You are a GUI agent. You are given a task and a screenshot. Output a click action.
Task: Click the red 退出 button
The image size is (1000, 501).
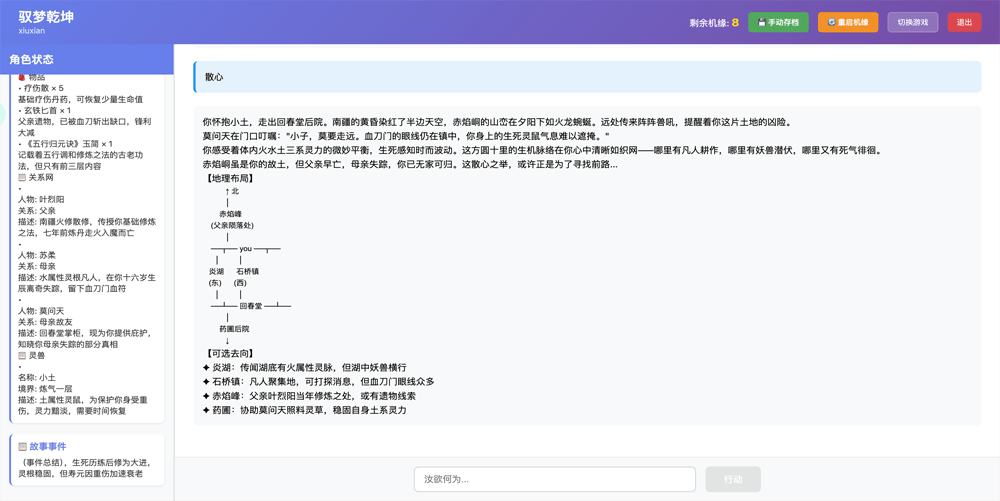[964, 22]
